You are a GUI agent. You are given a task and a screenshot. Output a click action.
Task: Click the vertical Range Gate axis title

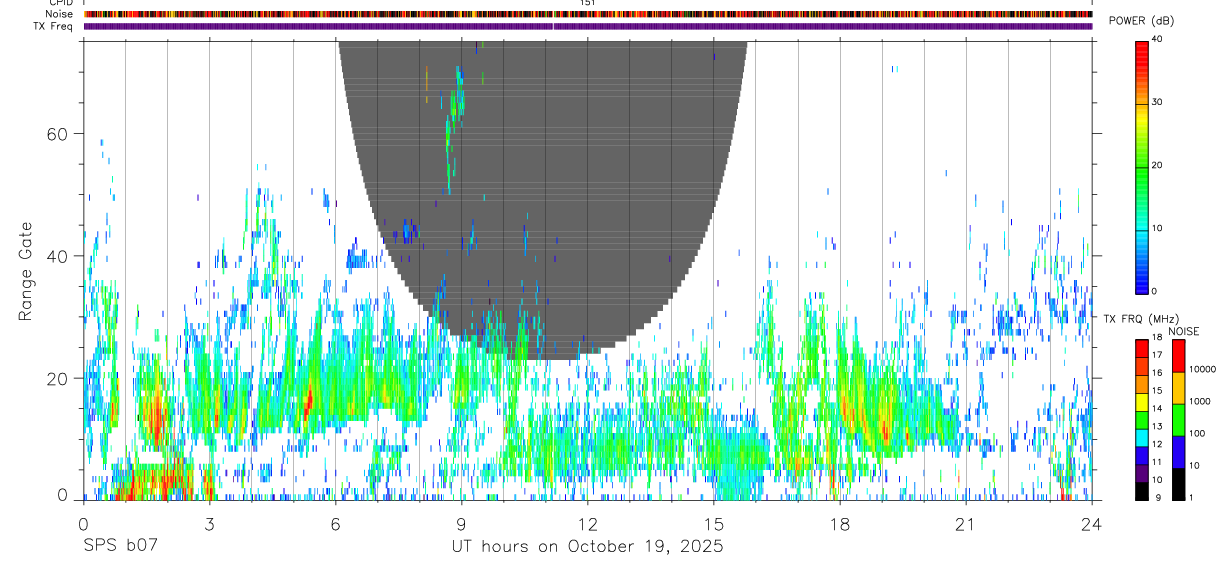tap(25, 273)
